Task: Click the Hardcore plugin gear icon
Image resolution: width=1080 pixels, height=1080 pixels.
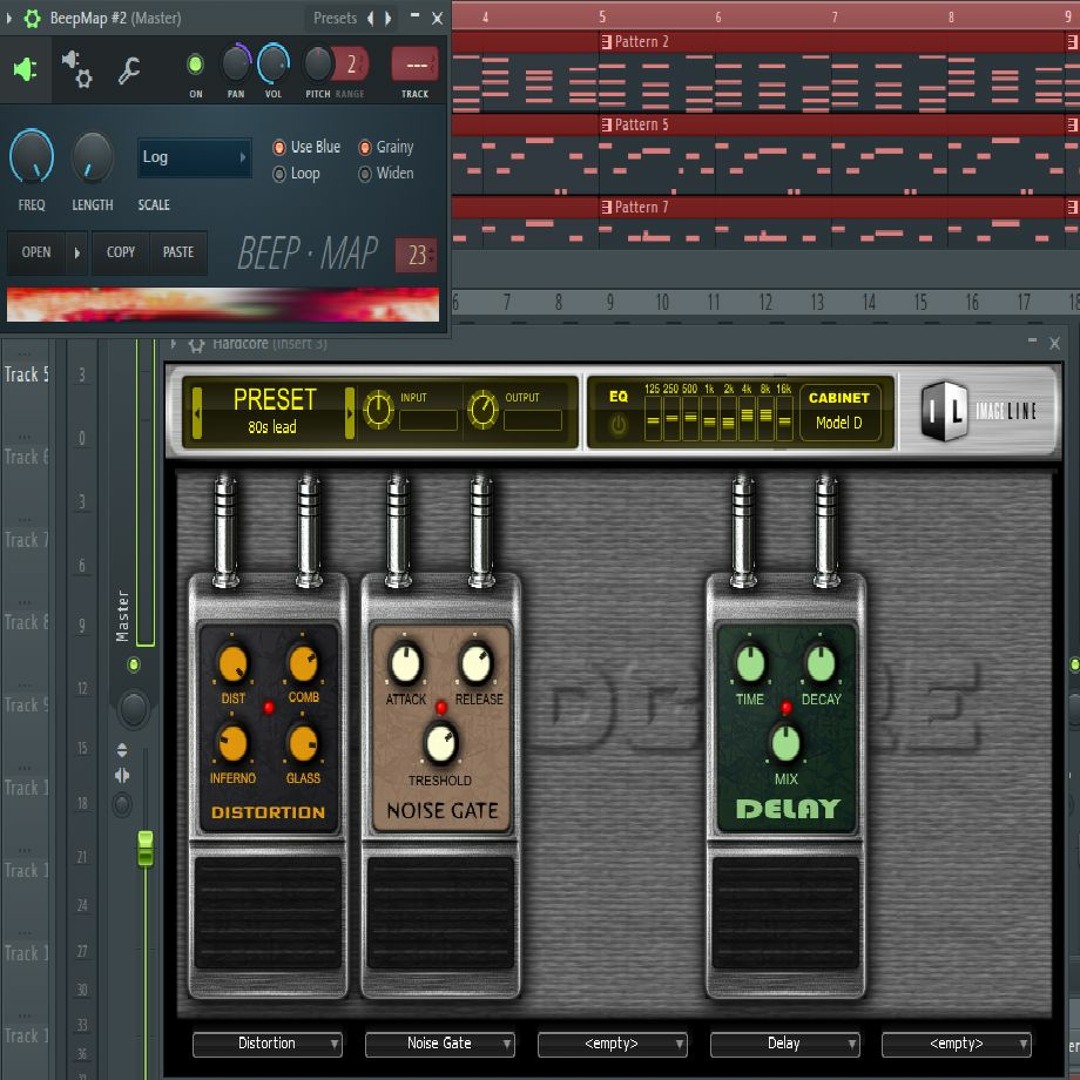Action: [197, 344]
